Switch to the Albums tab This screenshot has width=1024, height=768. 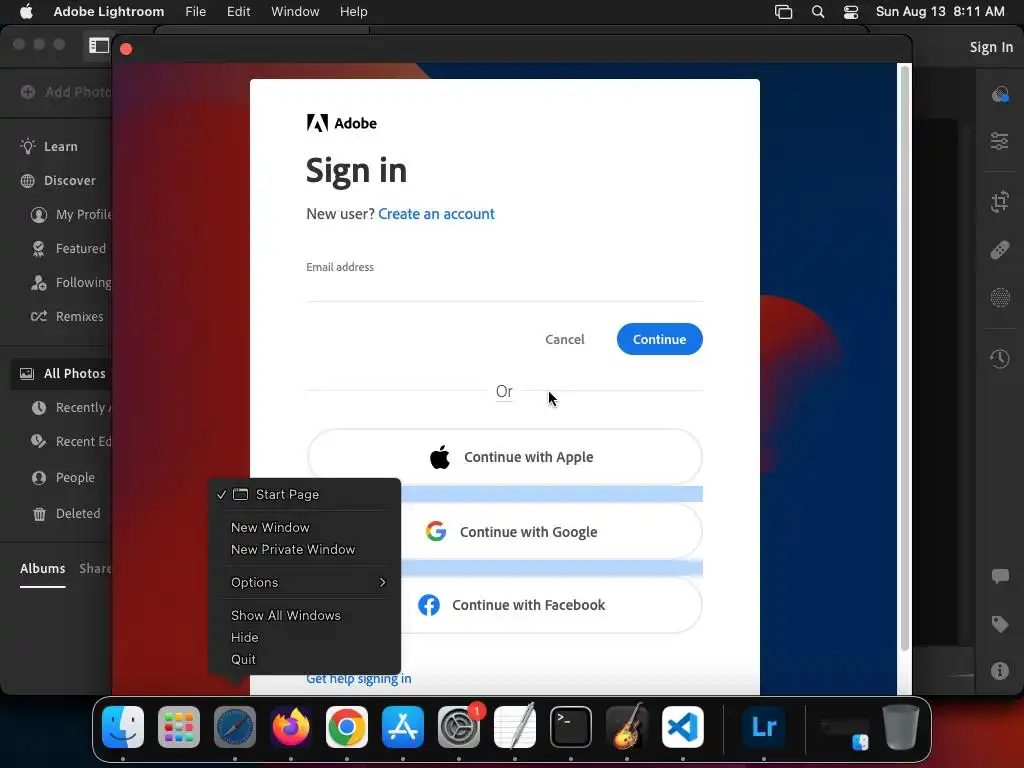coord(42,568)
